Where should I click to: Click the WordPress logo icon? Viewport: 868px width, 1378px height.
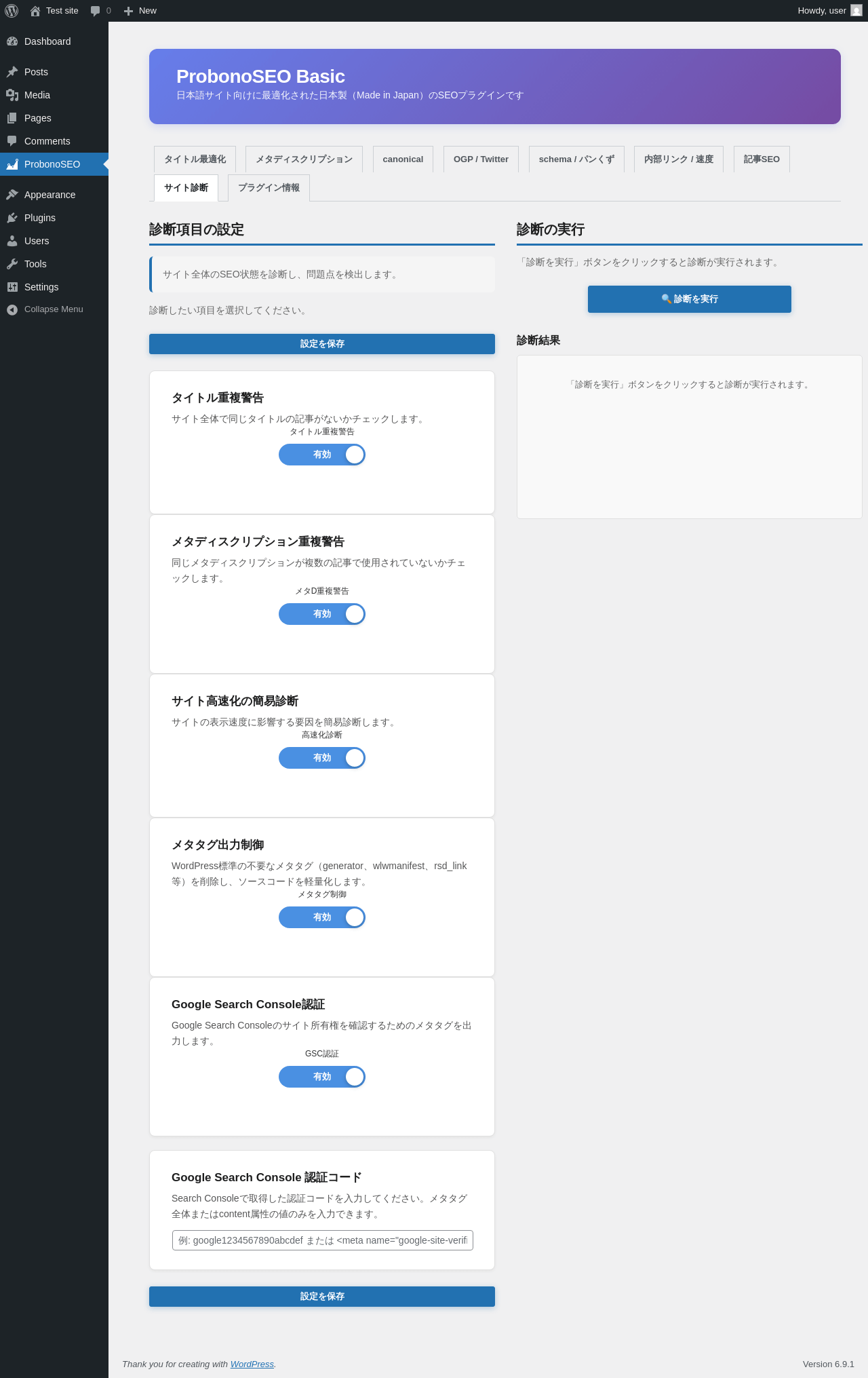[12, 11]
